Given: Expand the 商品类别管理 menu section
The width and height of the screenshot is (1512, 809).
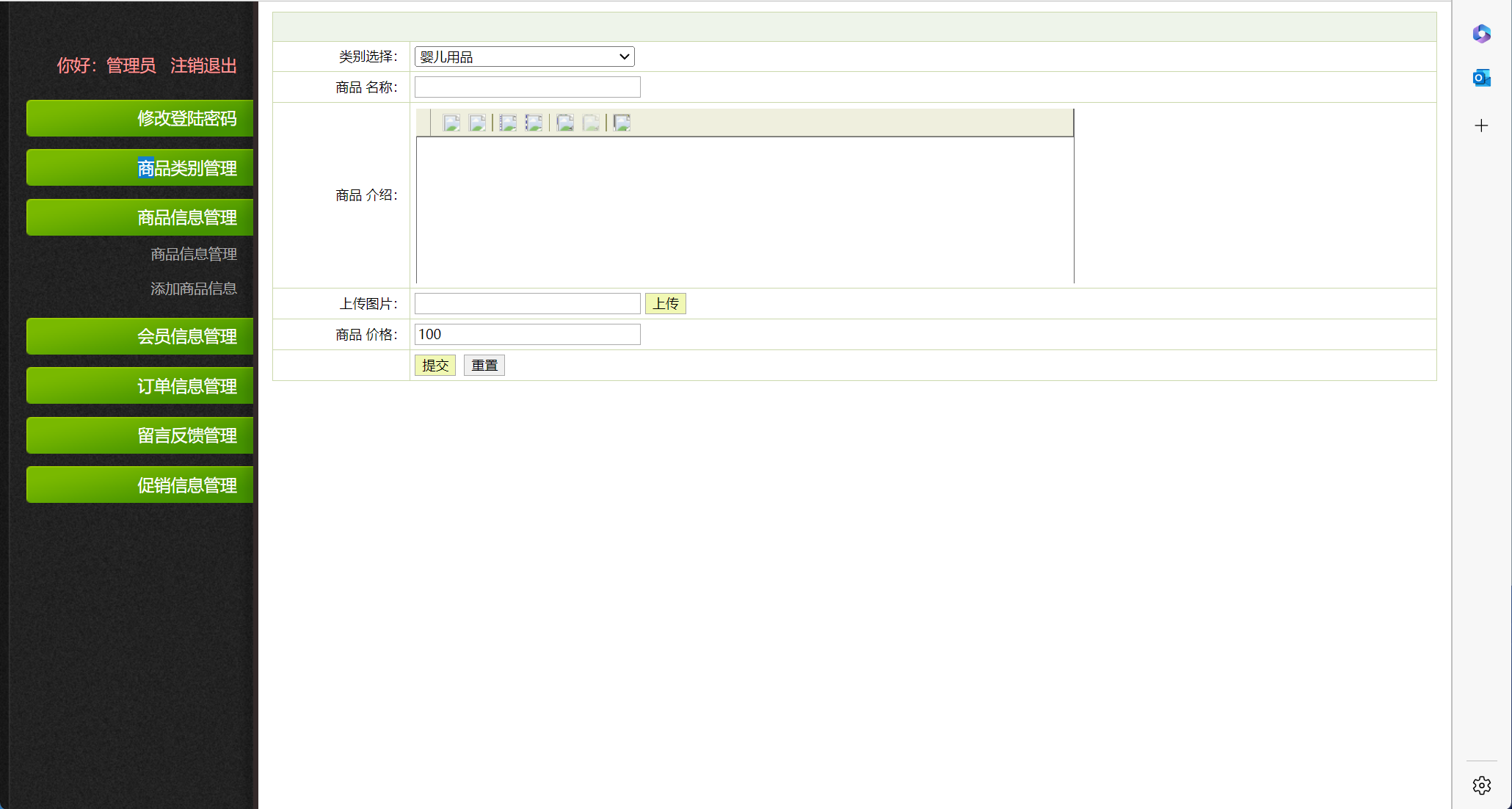Looking at the screenshot, I should pyautogui.click(x=140, y=168).
